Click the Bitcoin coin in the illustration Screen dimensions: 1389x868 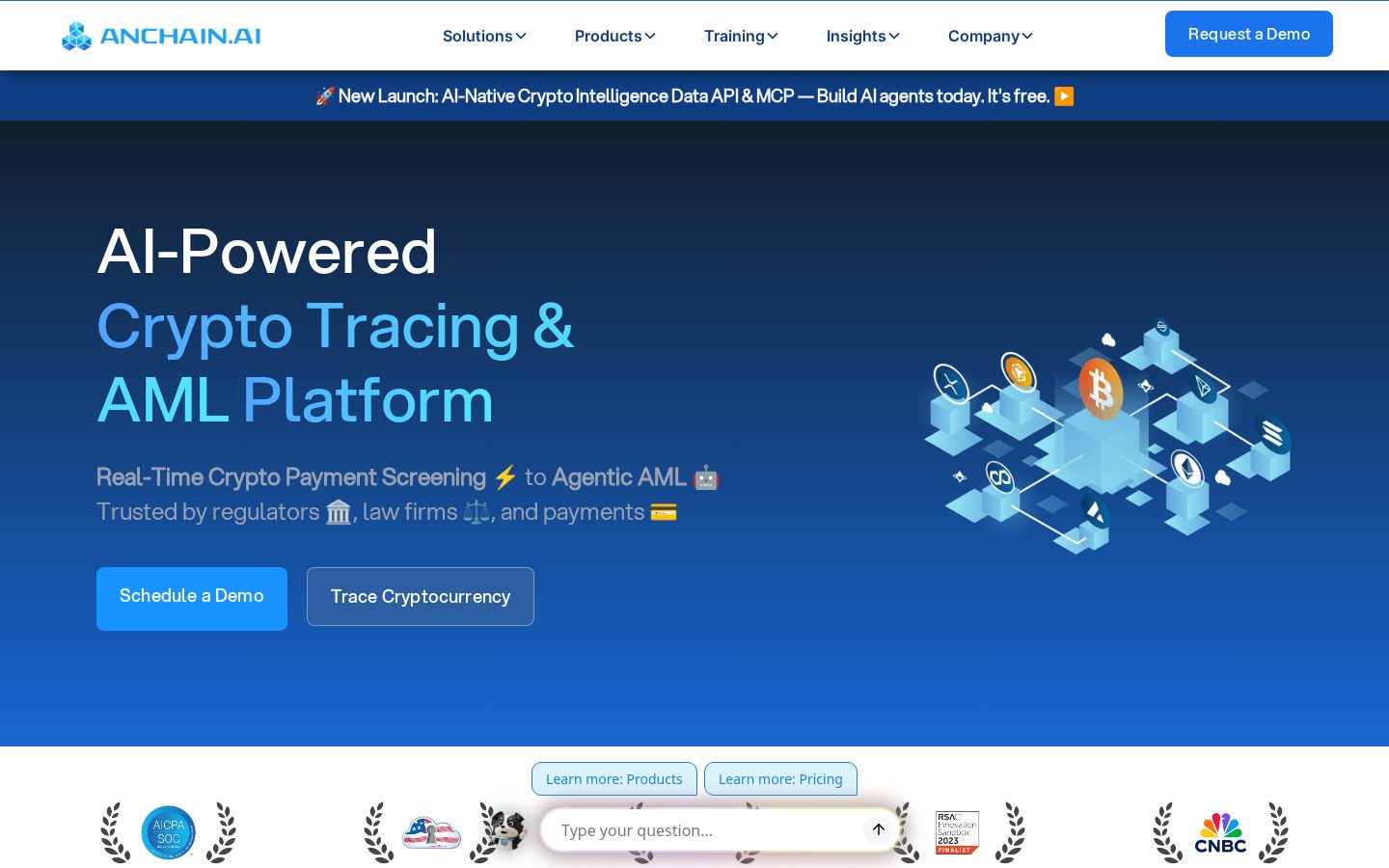point(1101,389)
